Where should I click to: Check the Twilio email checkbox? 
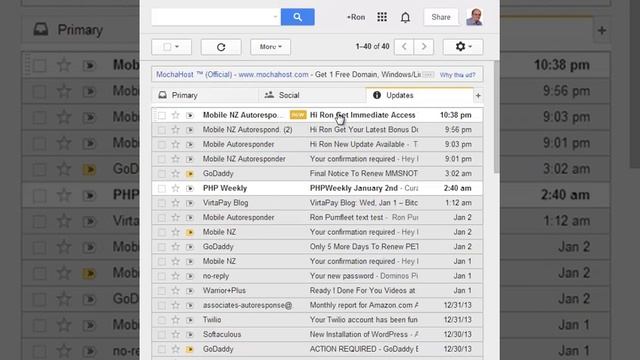pyautogui.click(x=162, y=320)
